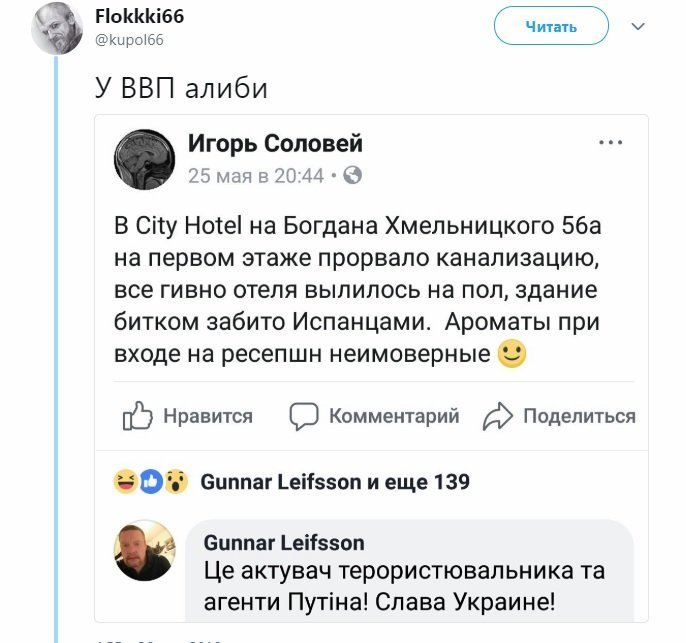The height and width of the screenshot is (643, 686).
Task: Click the Читать follow button
Action: [551, 26]
